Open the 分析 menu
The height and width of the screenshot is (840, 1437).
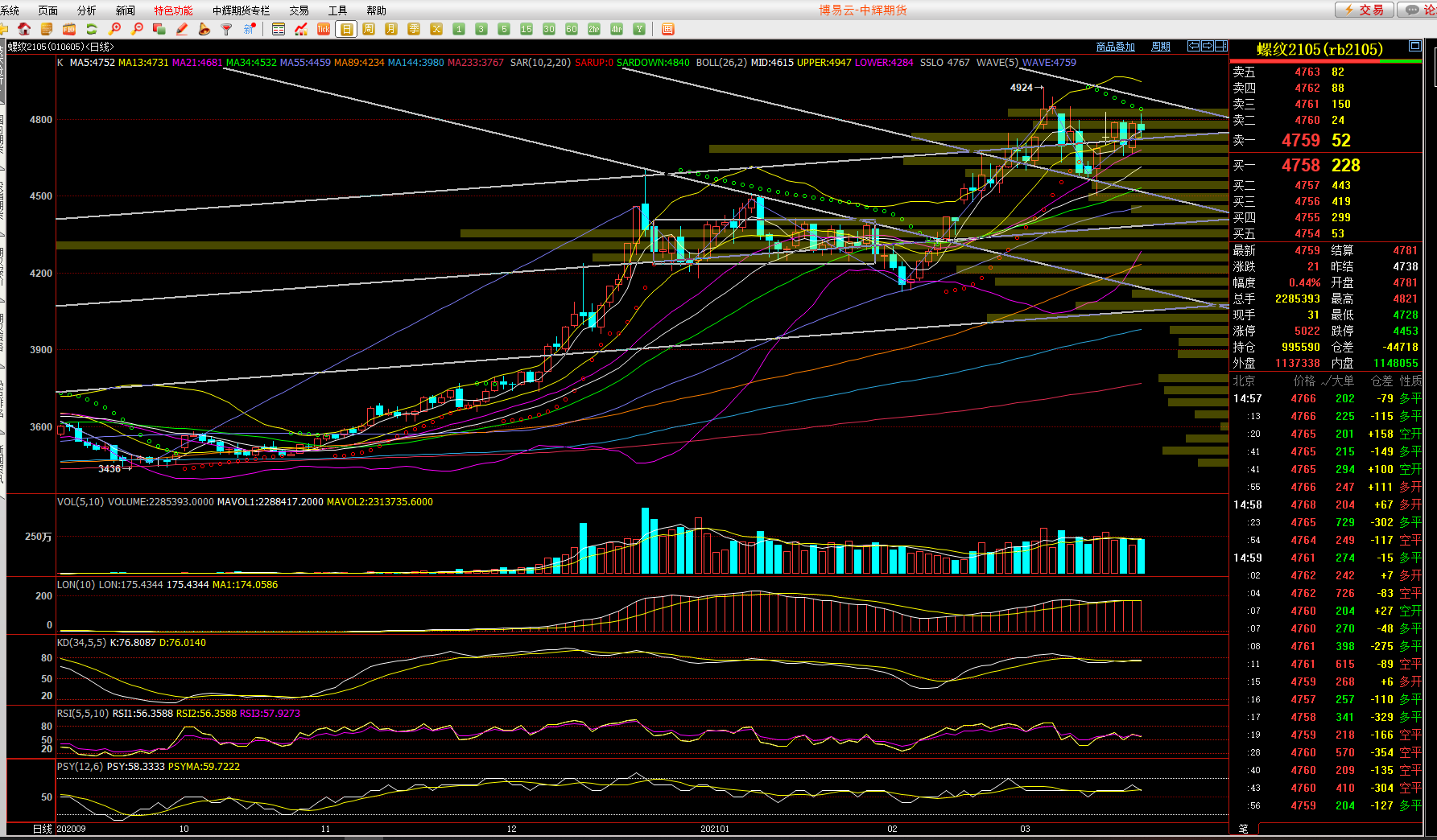point(86,10)
